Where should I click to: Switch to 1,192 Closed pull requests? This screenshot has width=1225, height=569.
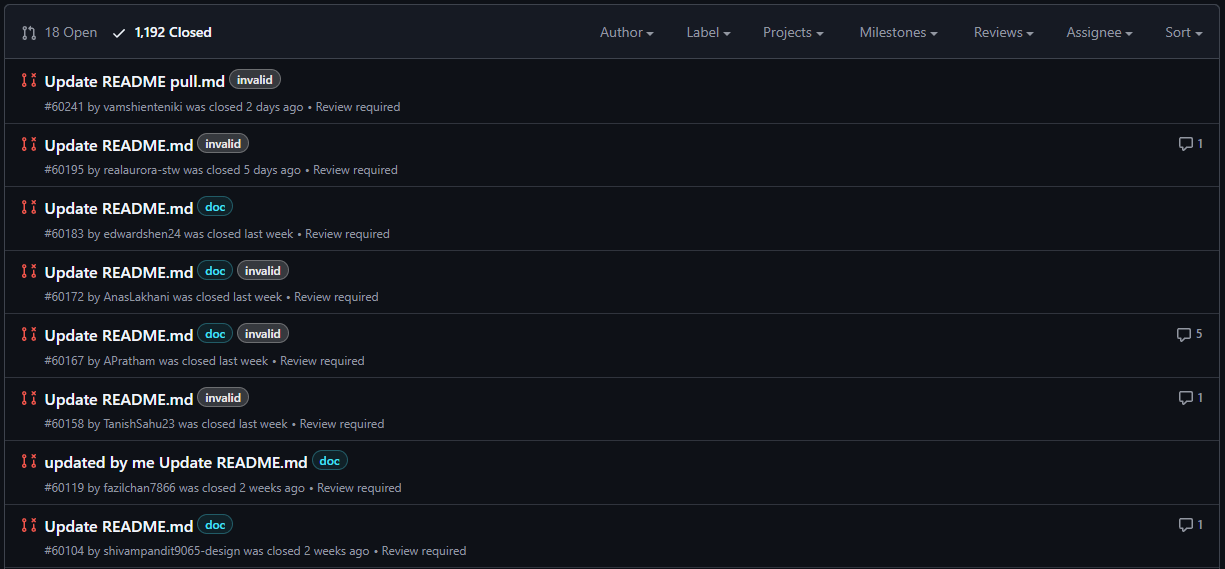coord(172,33)
